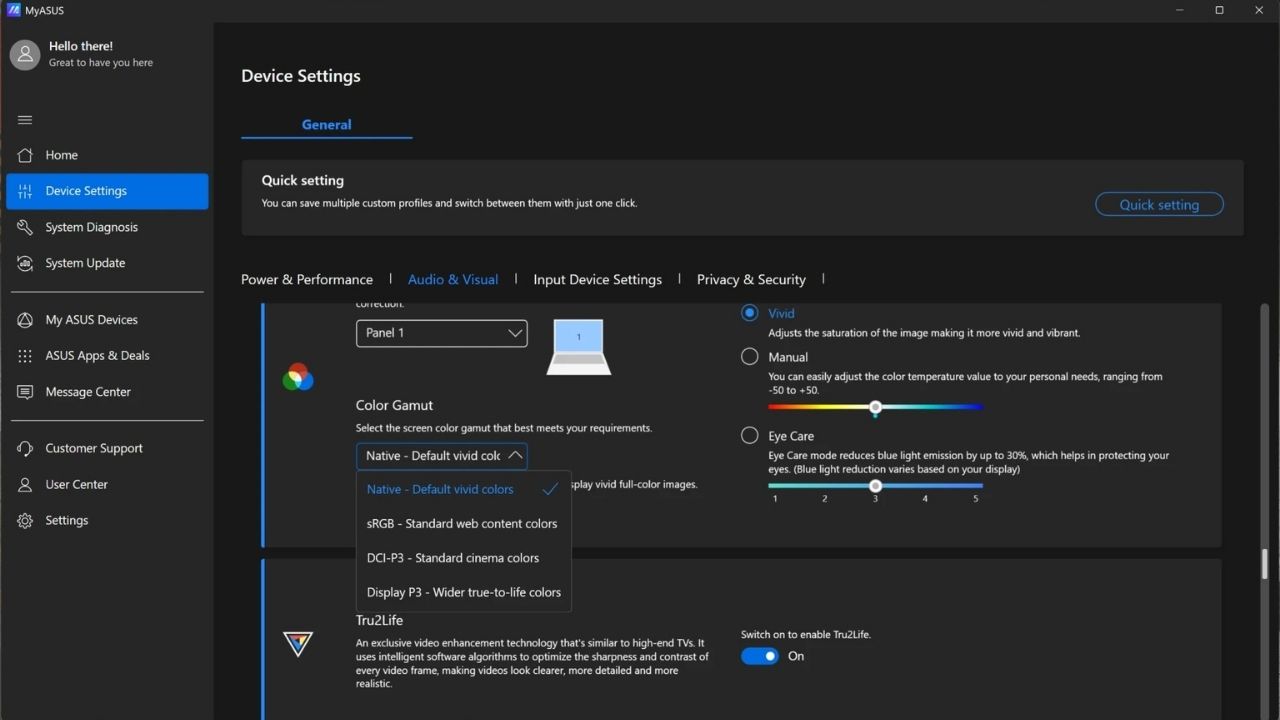Open My ASUS Devices icon
Screen dimensions: 1280x720
26,320
